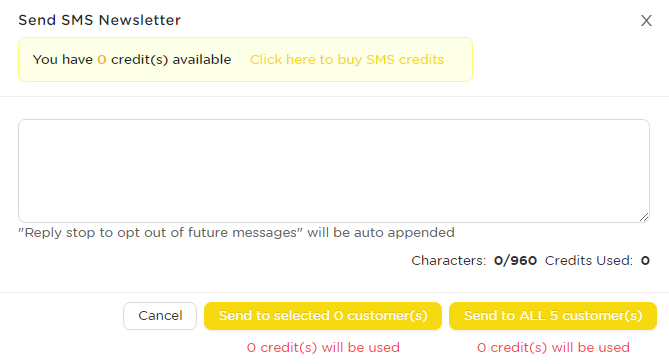
Task: Click credits warning under Send to selected
Action: click(323, 347)
